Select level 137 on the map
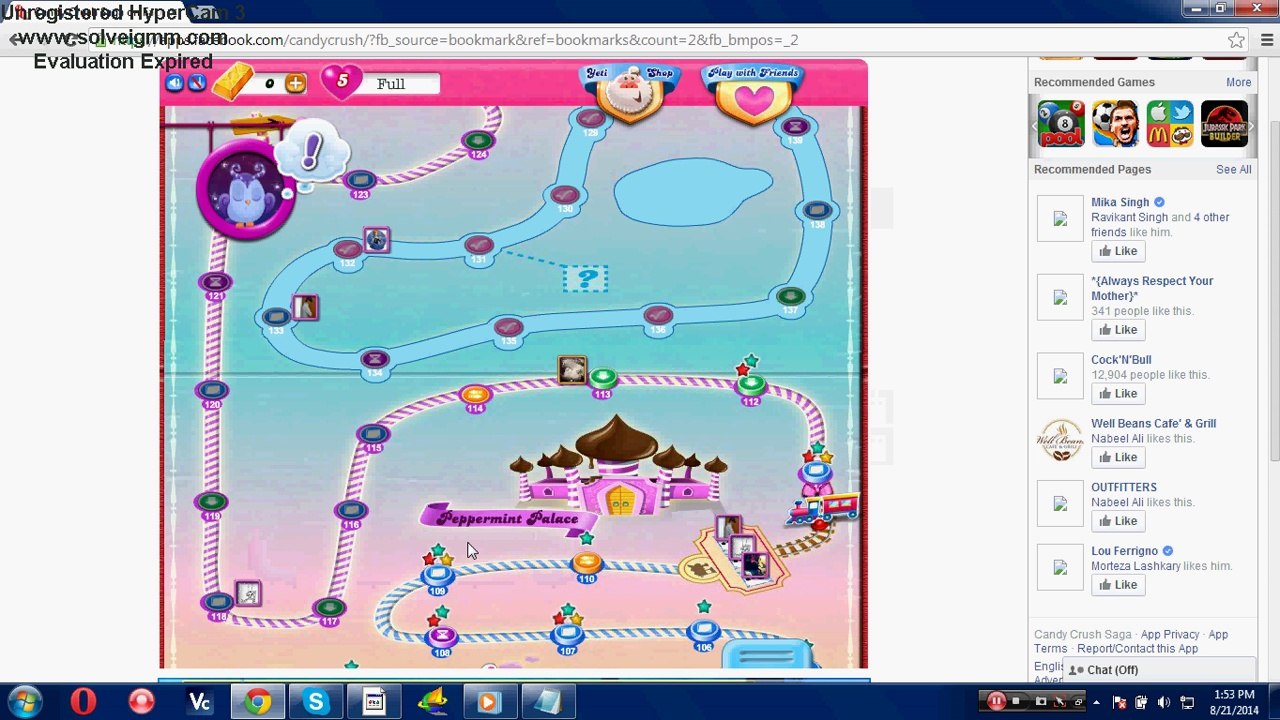 (790, 297)
